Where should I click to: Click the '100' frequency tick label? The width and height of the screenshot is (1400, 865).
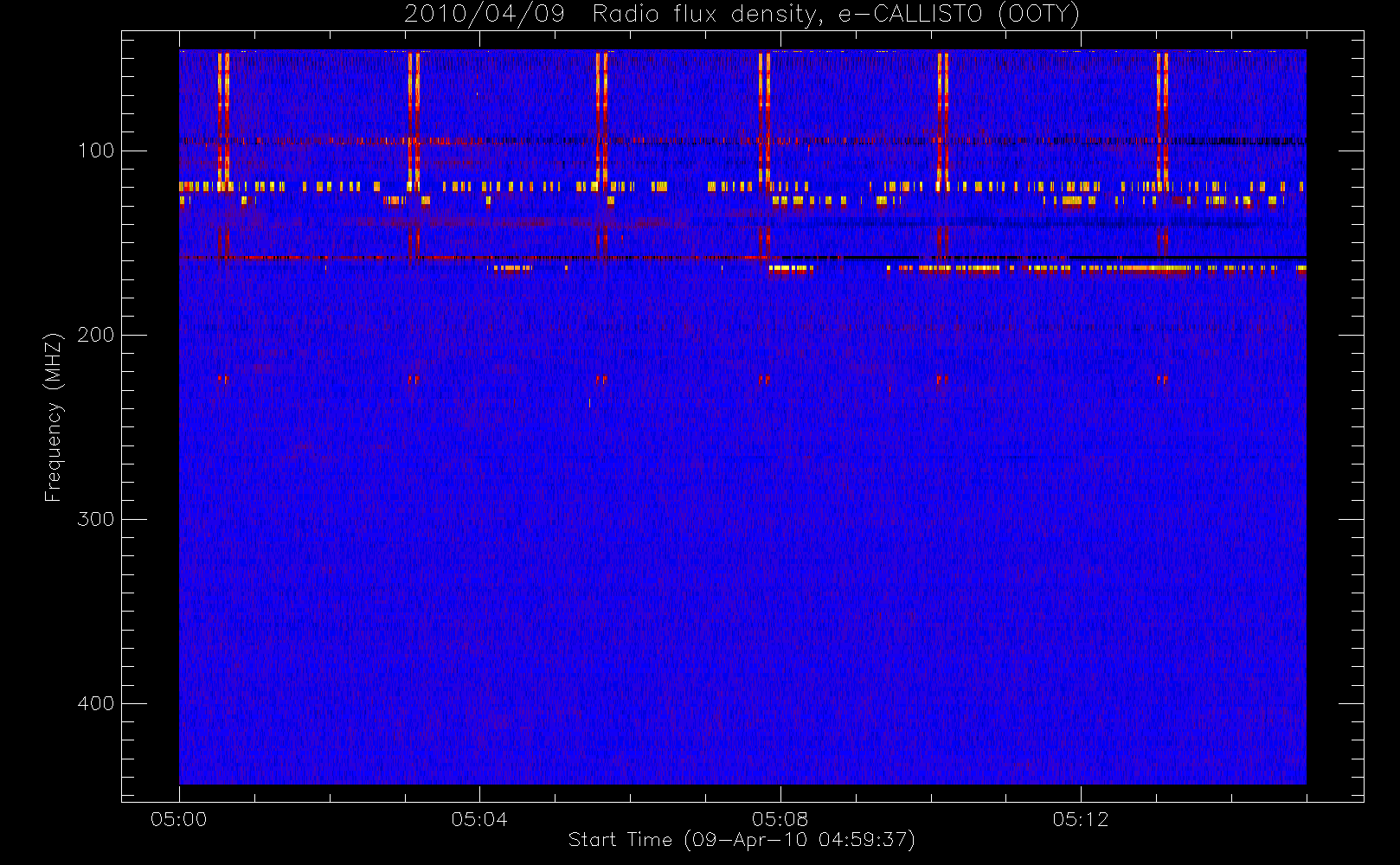(x=96, y=151)
